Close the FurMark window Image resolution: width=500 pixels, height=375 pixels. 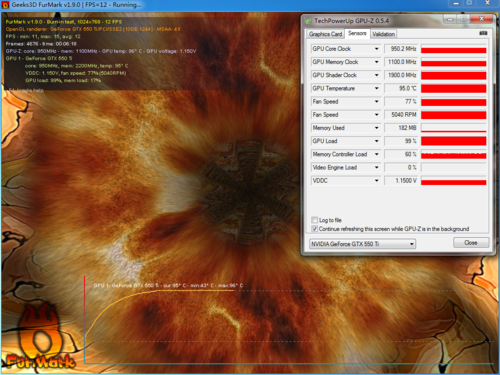coord(487,3)
